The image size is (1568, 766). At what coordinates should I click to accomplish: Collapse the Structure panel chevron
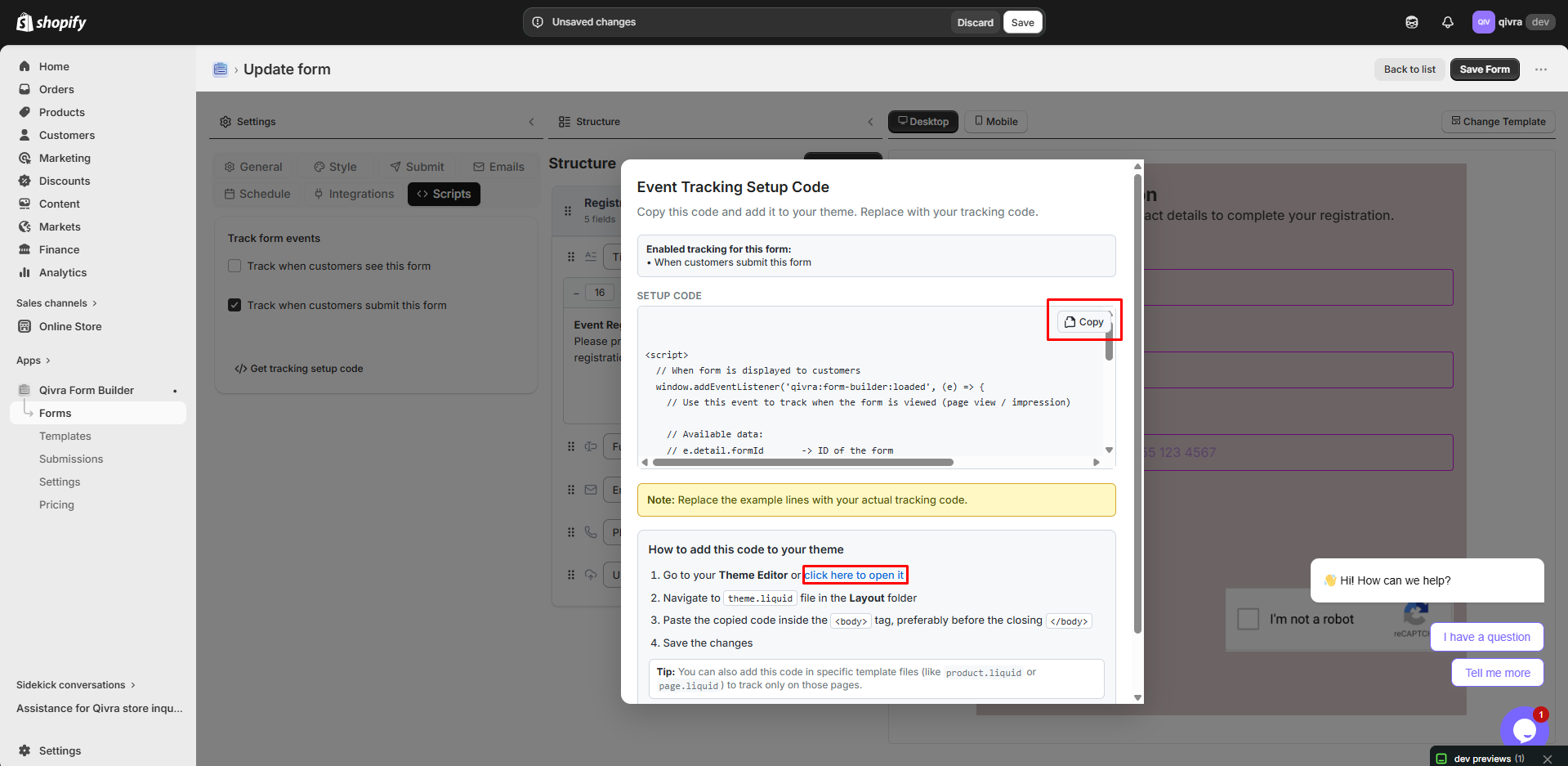(x=870, y=122)
